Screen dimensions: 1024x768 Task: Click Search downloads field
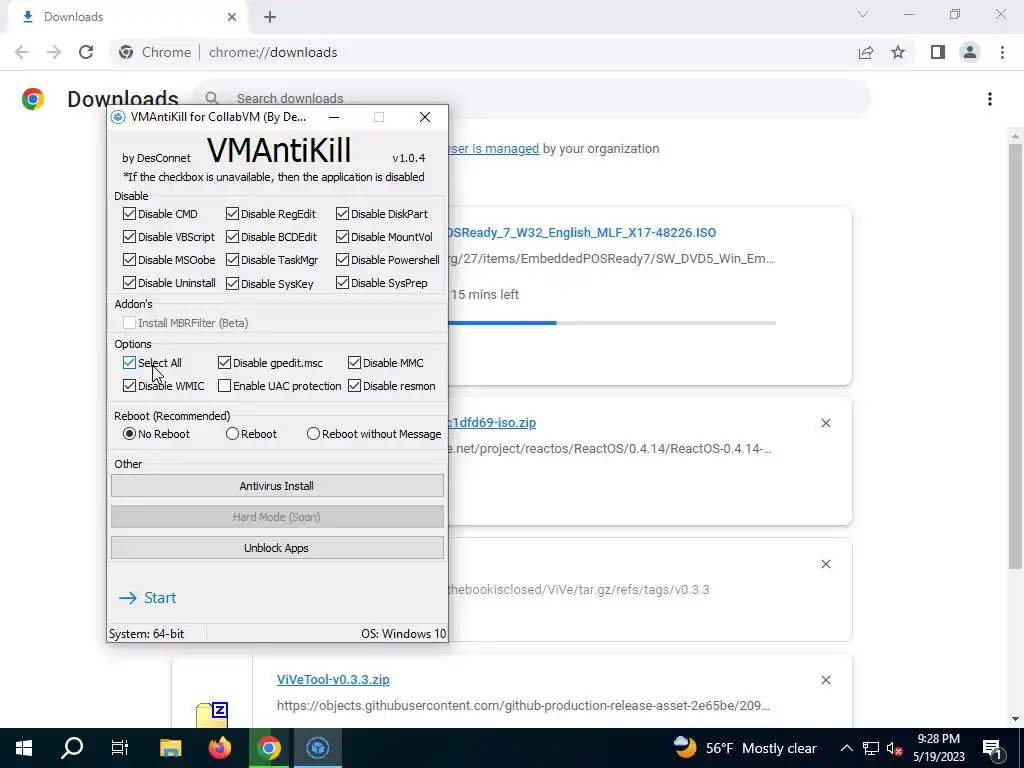click(530, 99)
